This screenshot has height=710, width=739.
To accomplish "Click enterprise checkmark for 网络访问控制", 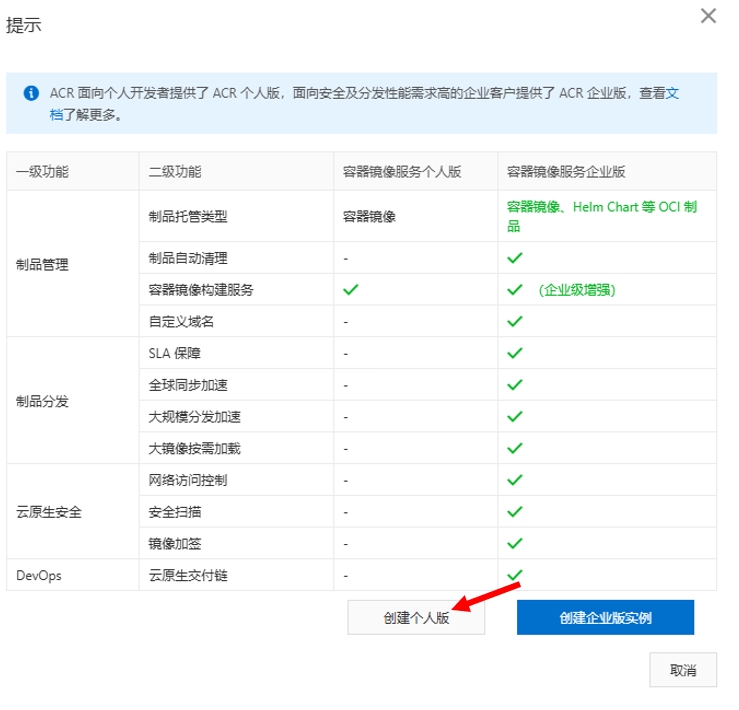I will point(515,480).
